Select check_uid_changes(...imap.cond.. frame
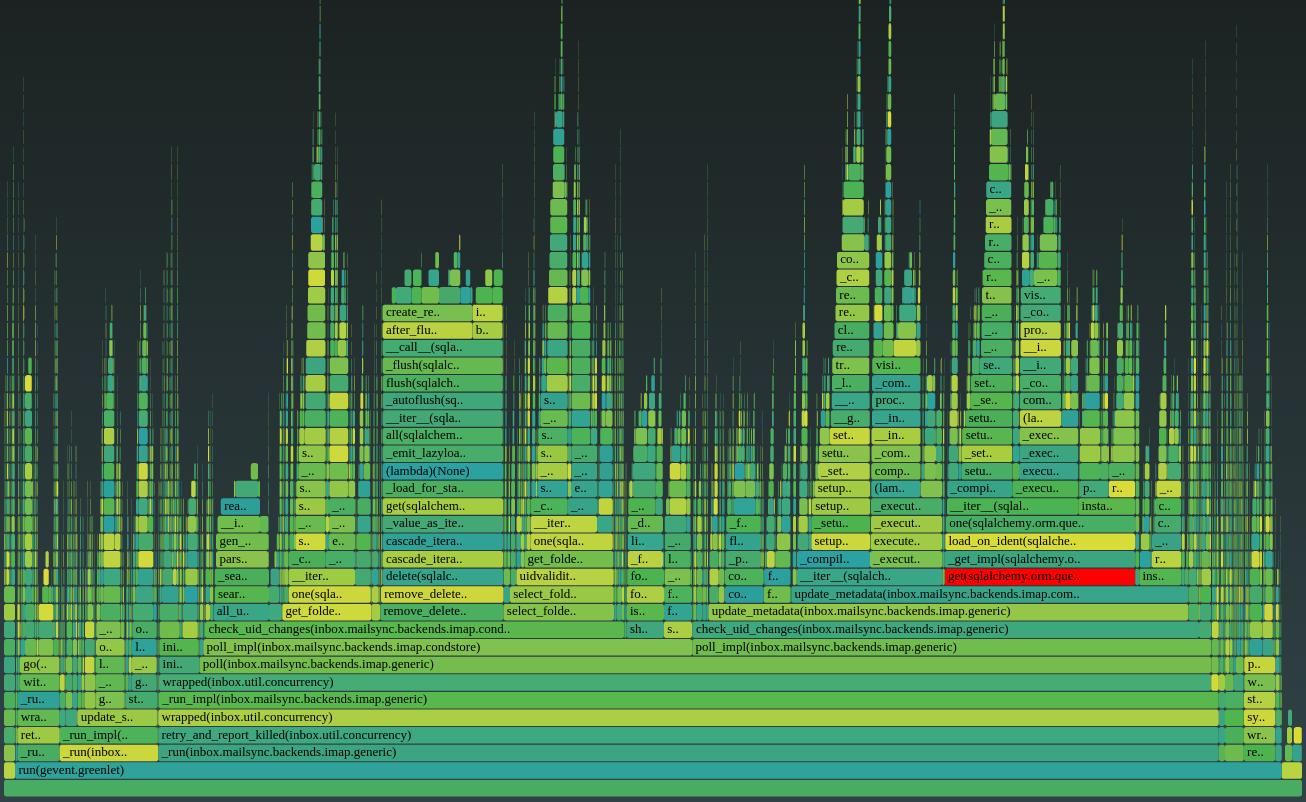Image resolution: width=1306 pixels, height=802 pixels. coord(415,629)
